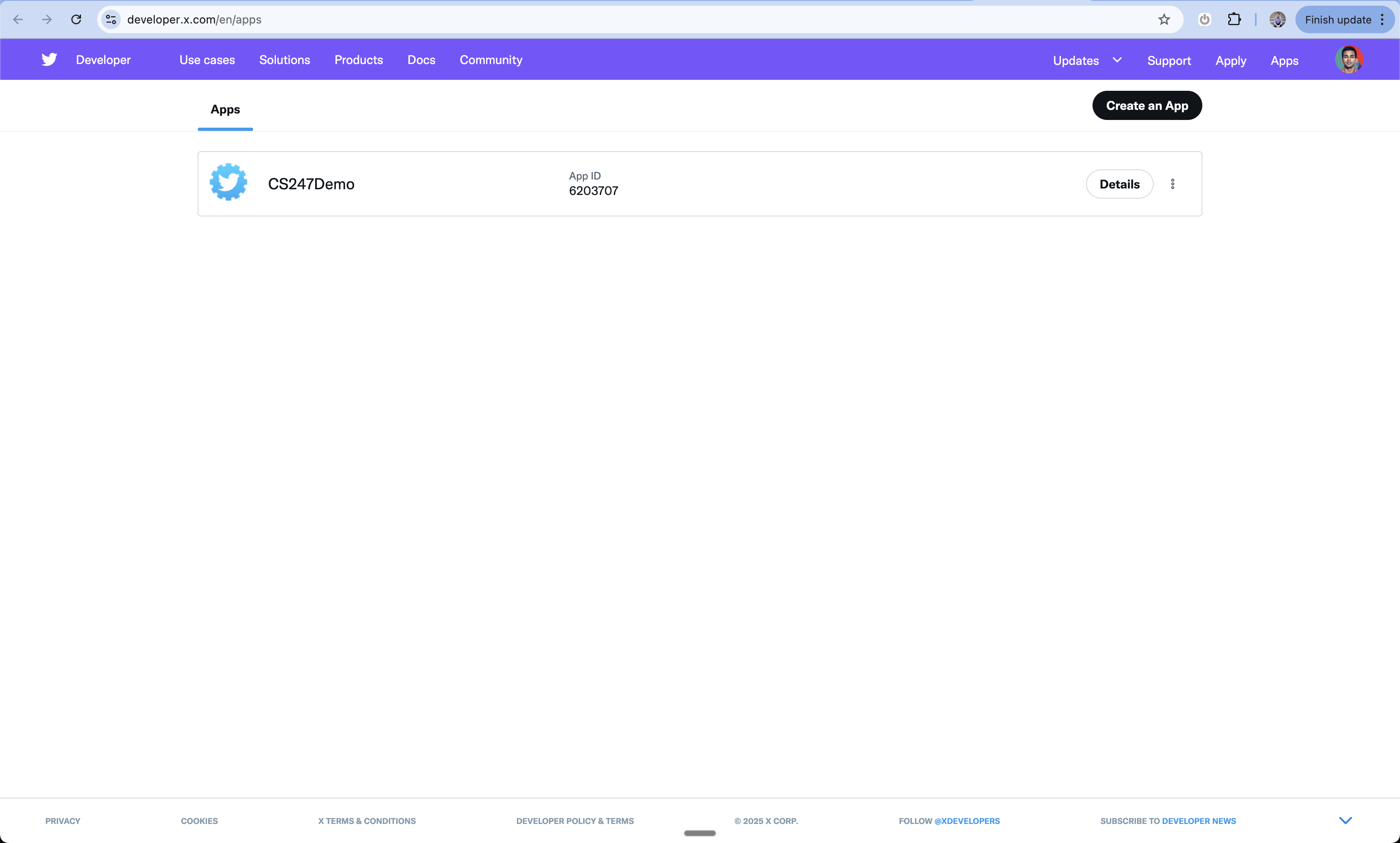This screenshot has height=843, width=1400.
Task: Click the site information icon in address bar
Action: pos(111,20)
